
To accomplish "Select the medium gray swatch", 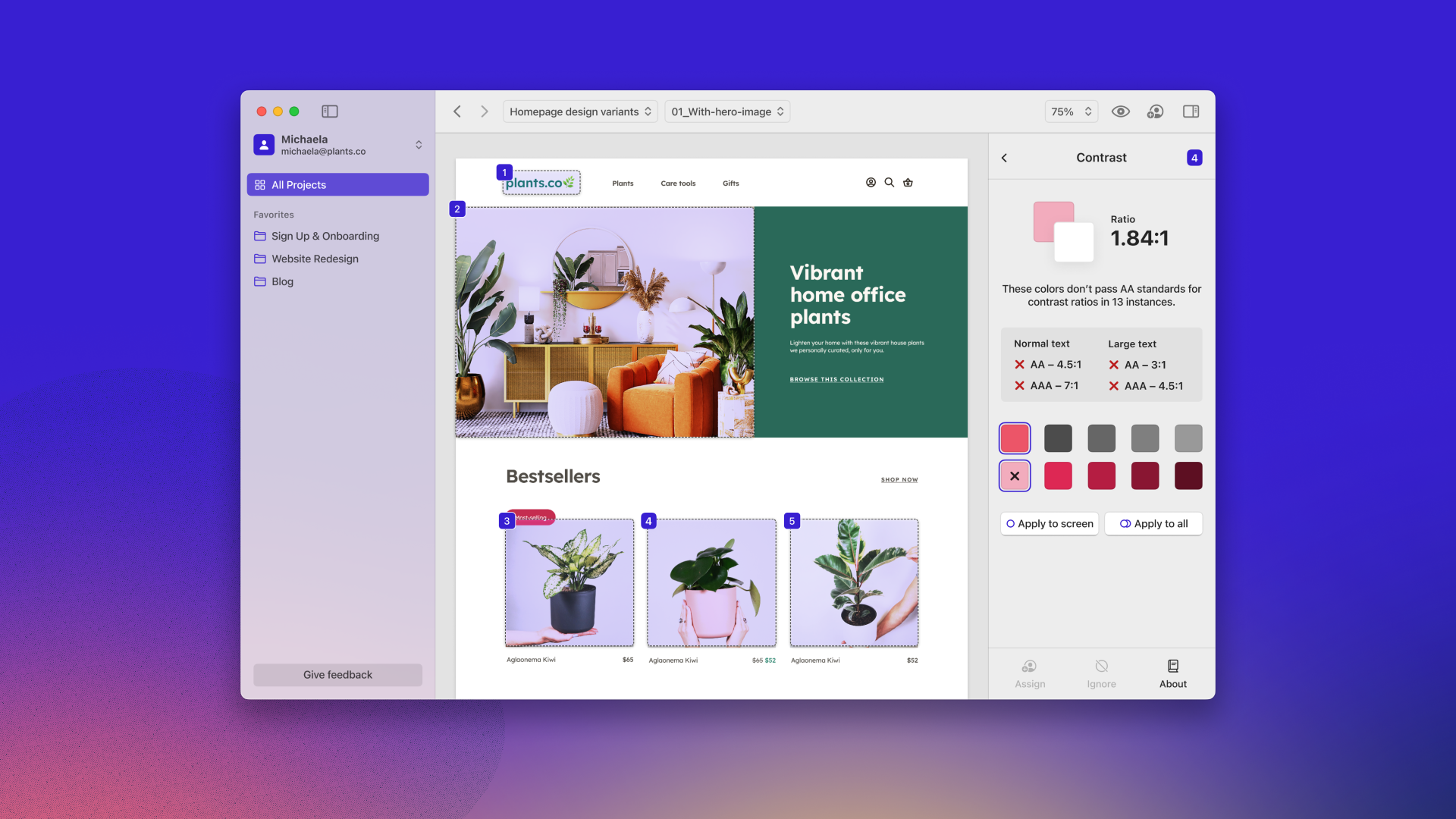I will [1145, 438].
